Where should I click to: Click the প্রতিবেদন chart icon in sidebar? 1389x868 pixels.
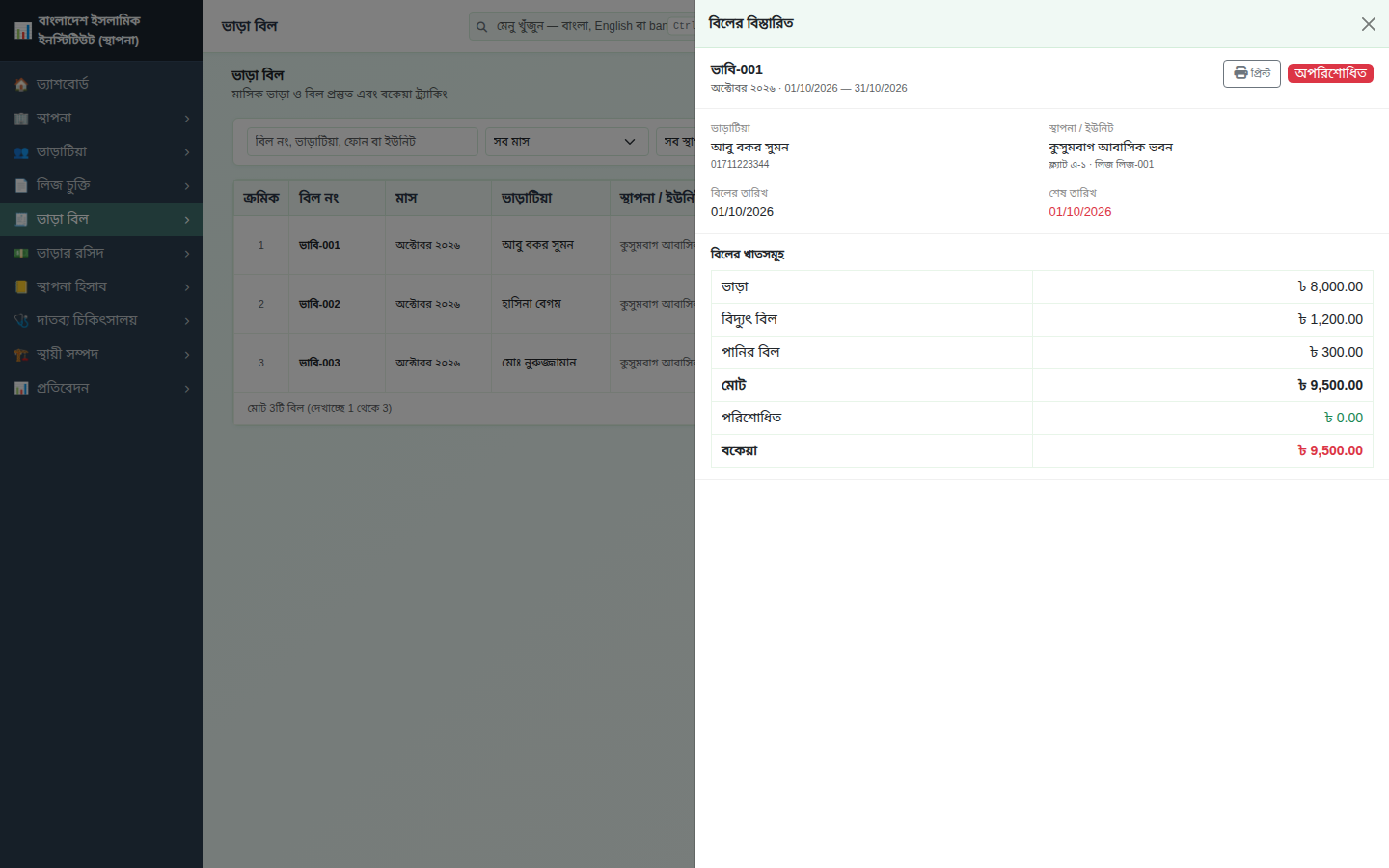click(x=21, y=389)
